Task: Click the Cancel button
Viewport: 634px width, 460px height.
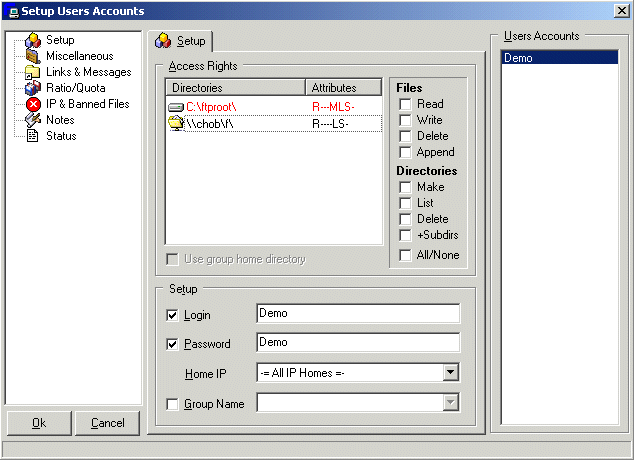Action: click(107, 423)
